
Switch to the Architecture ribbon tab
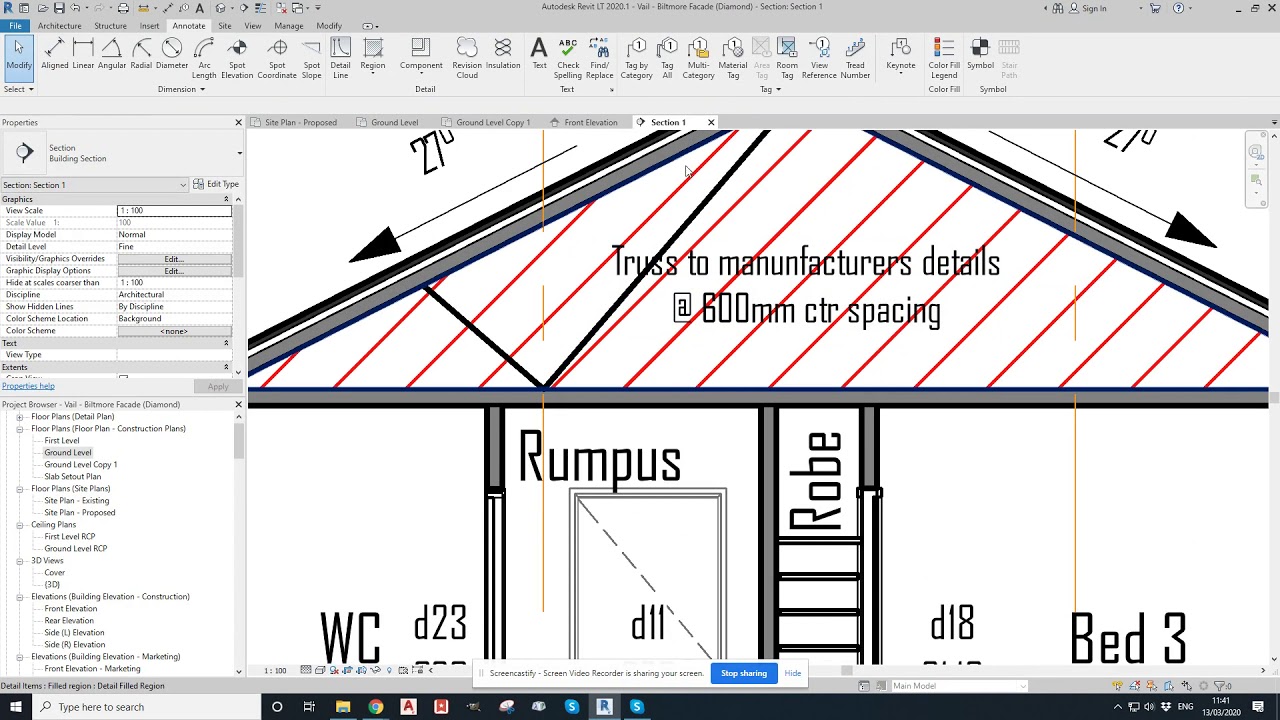[x=60, y=26]
